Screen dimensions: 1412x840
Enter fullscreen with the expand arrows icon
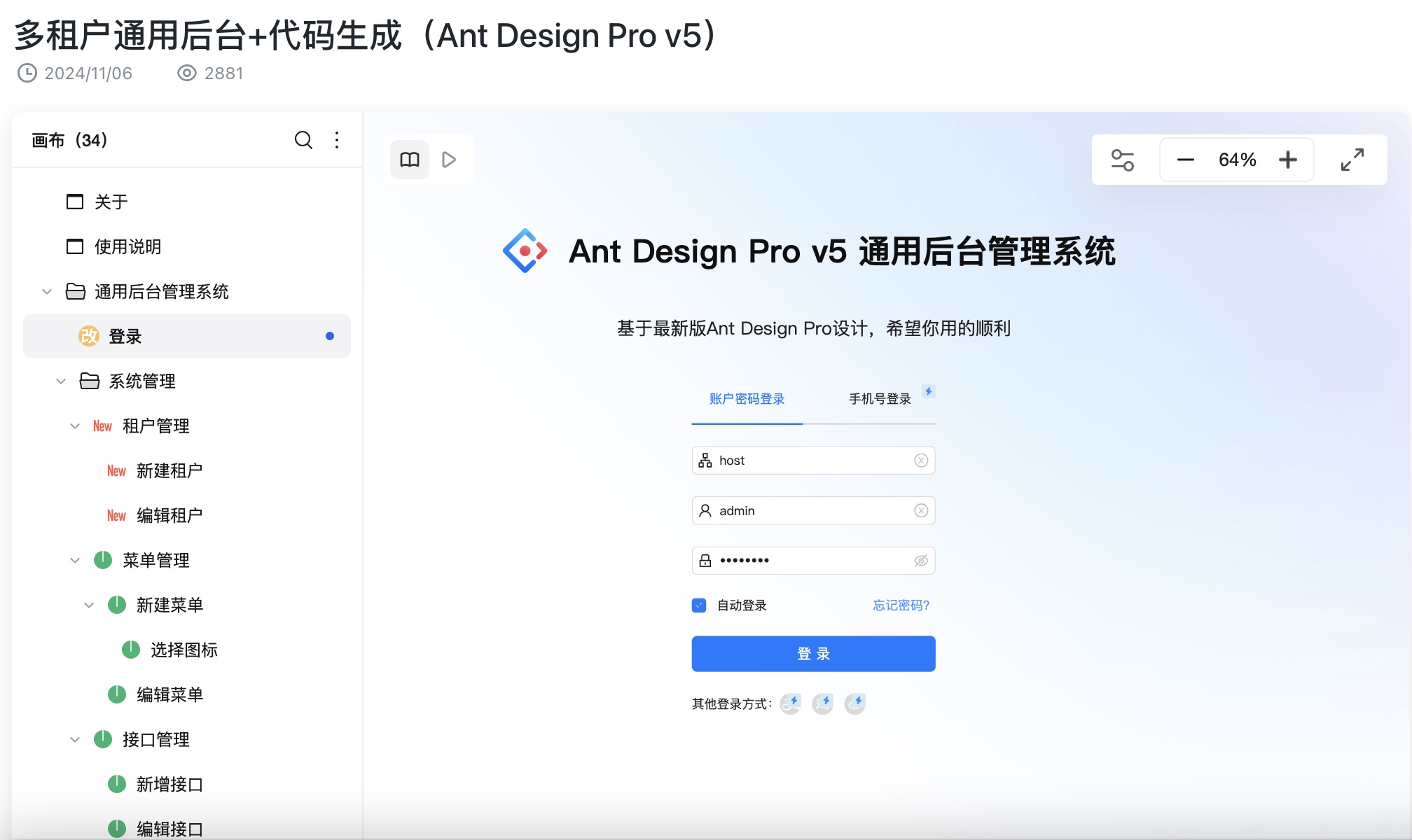pyautogui.click(x=1352, y=160)
